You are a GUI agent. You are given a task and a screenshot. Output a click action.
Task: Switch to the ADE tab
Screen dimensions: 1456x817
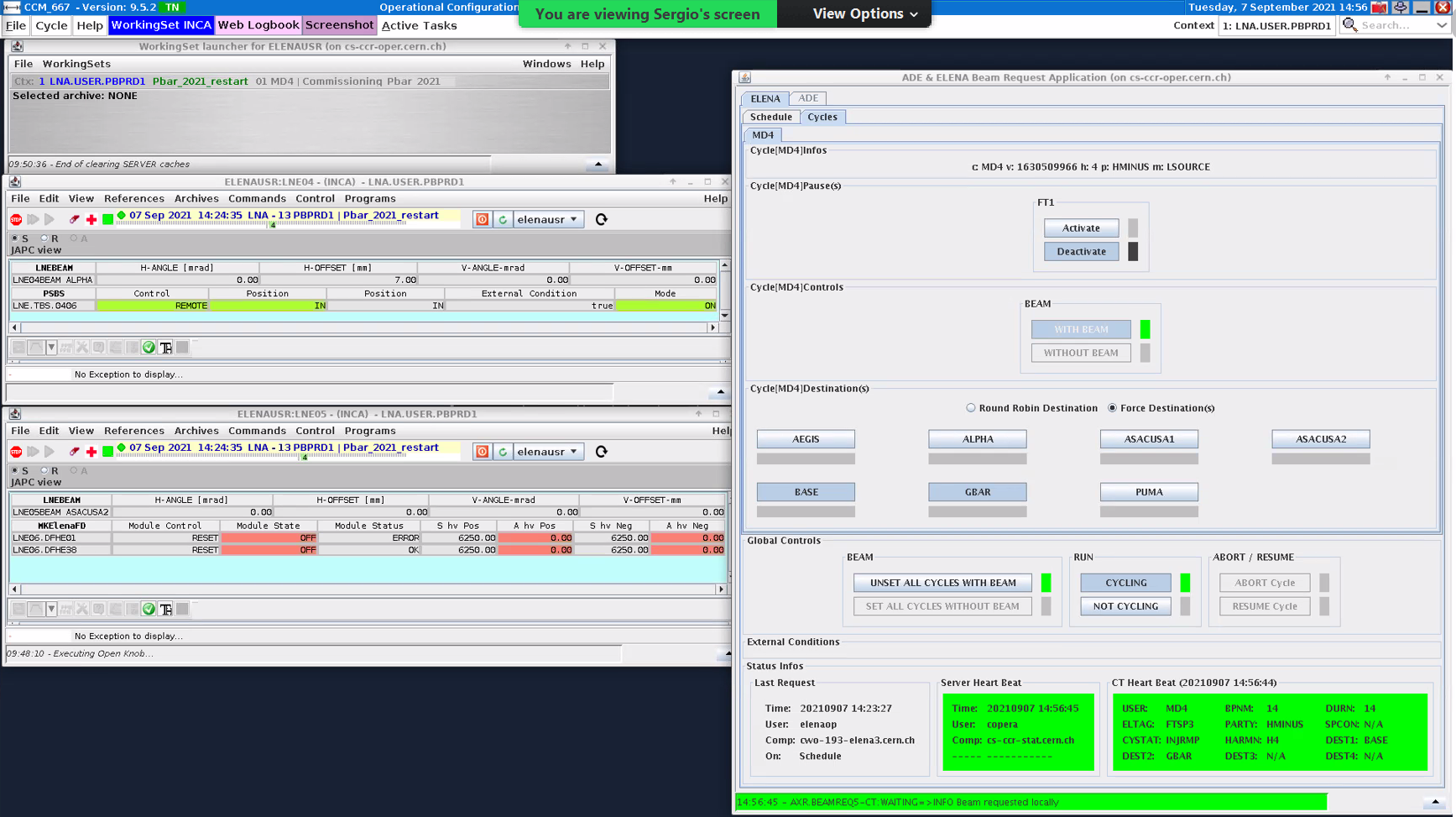click(x=807, y=98)
